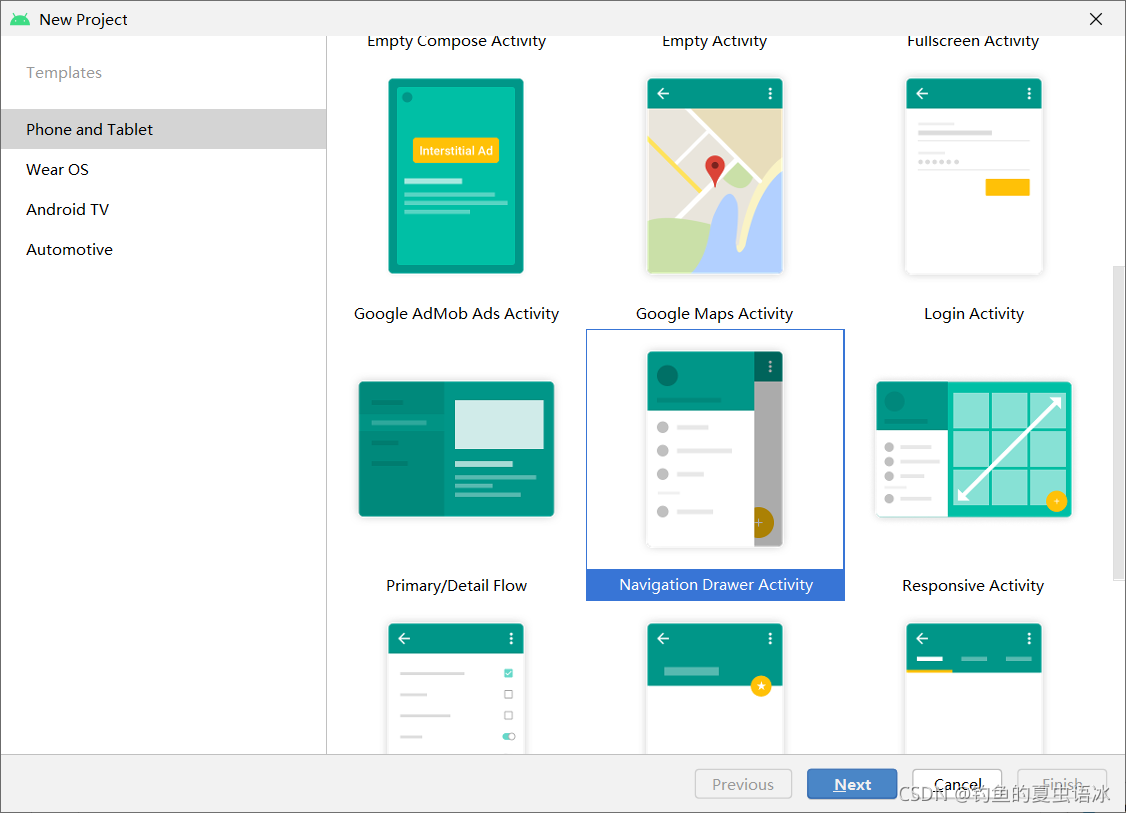Click the Google Maps Activity label
Image resolution: width=1126 pixels, height=813 pixels.
pyautogui.click(x=715, y=314)
